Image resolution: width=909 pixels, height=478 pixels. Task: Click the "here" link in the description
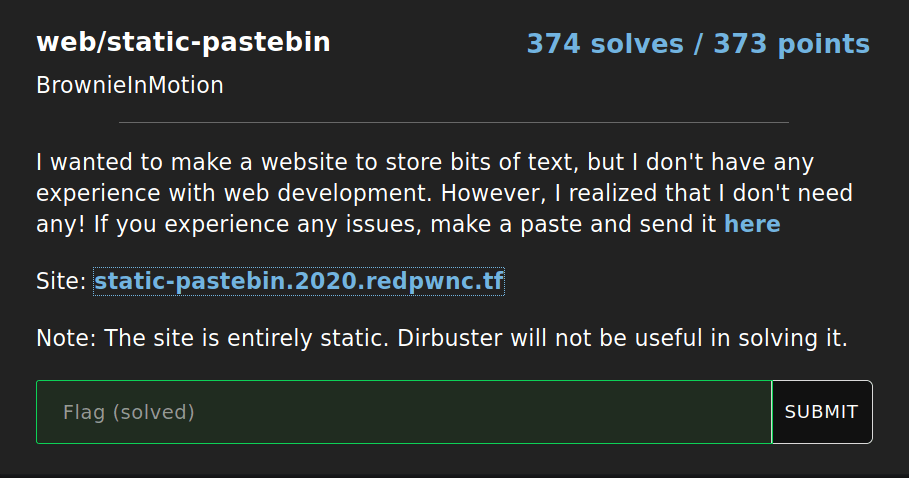pos(752,224)
